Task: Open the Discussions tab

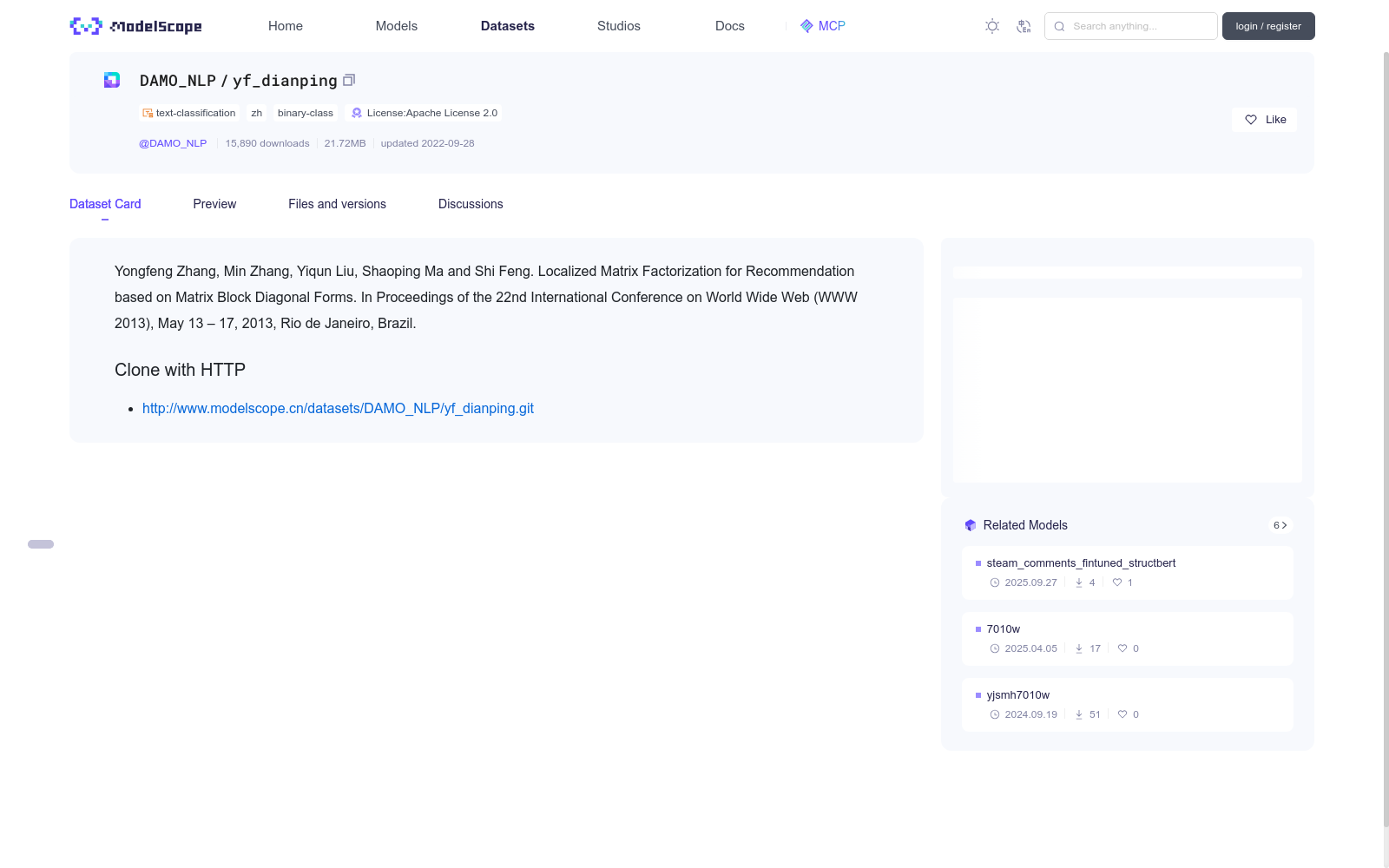Action: tap(471, 204)
